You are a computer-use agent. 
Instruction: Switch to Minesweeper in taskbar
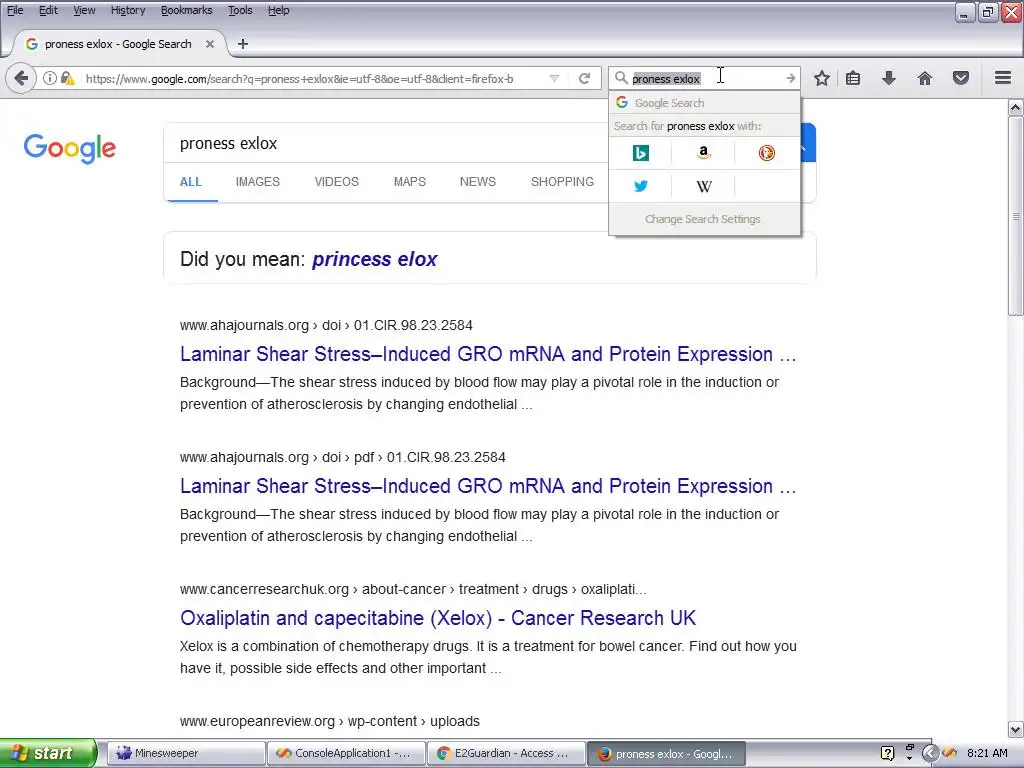tap(185, 753)
